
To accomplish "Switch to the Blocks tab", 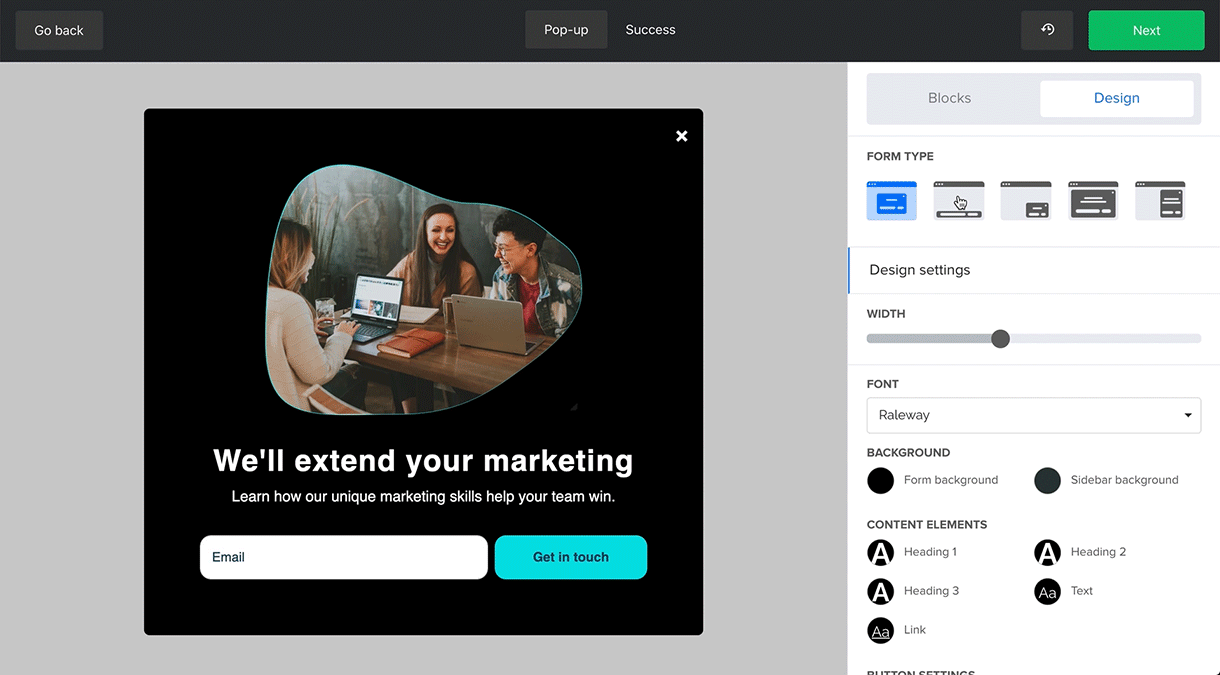I will tap(949, 97).
